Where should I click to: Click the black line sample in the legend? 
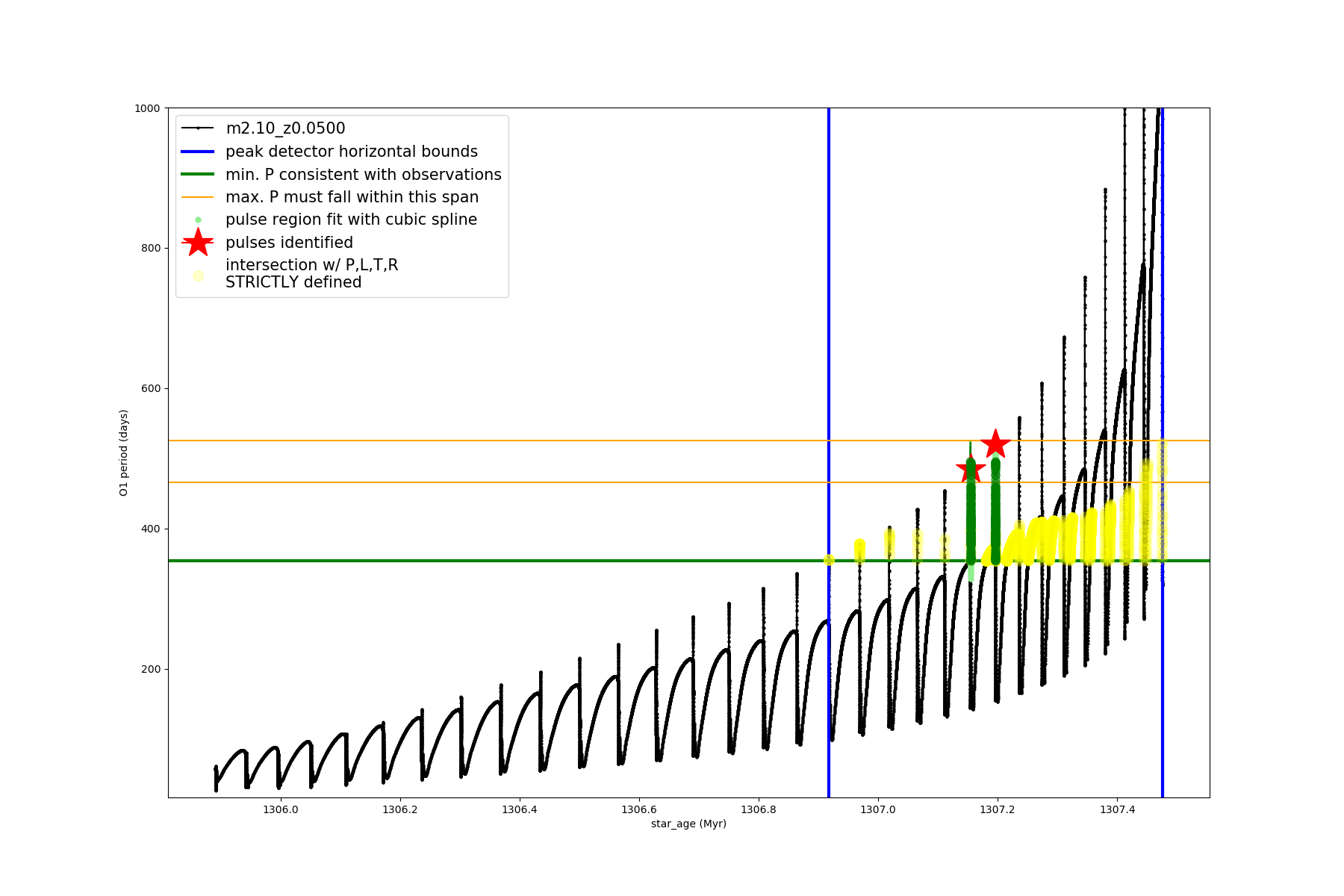(x=198, y=128)
